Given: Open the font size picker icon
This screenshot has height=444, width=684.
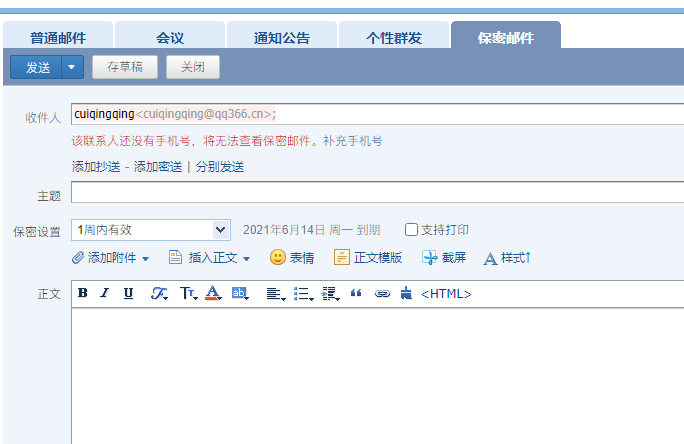Looking at the screenshot, I should coord(188,294).
